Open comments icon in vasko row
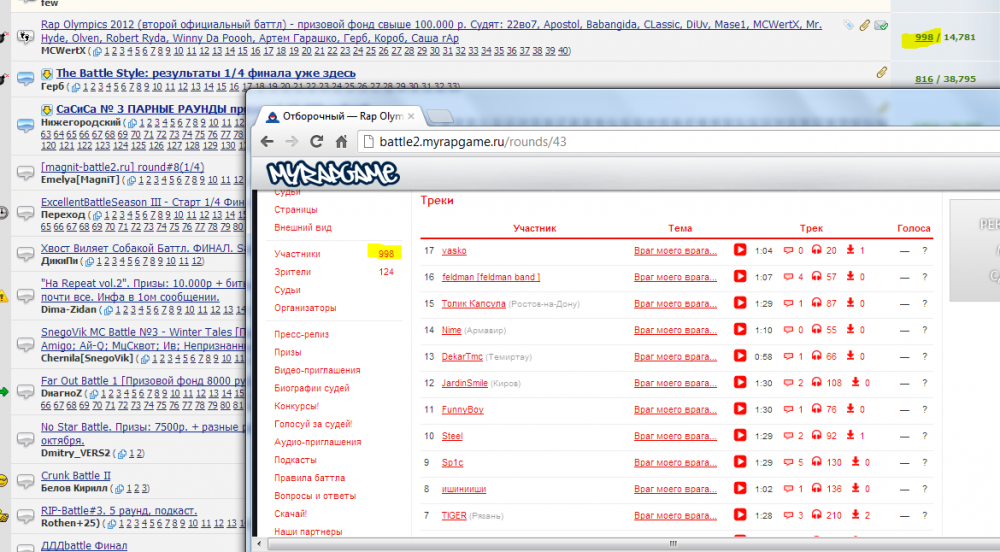 coord(788,251)
